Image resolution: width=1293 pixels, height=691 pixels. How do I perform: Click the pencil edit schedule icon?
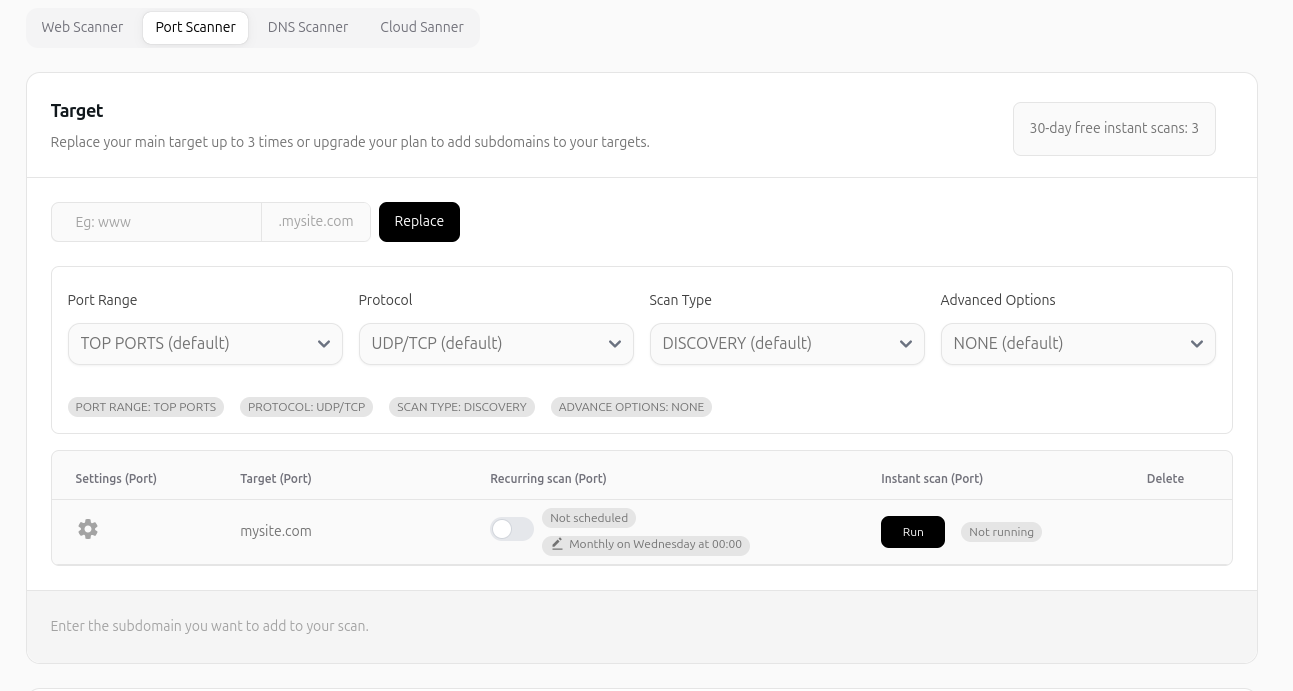(558, 544)
